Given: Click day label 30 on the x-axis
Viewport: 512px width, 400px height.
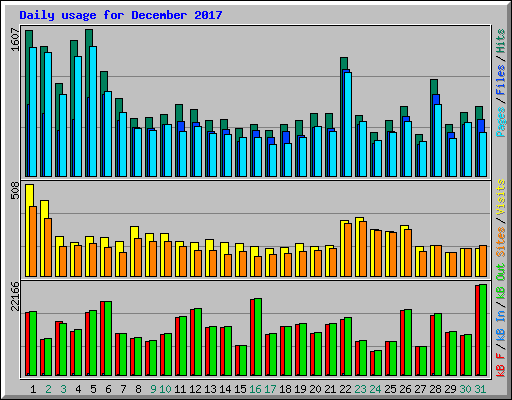Looking at the screenshot, I should (465, 389).
